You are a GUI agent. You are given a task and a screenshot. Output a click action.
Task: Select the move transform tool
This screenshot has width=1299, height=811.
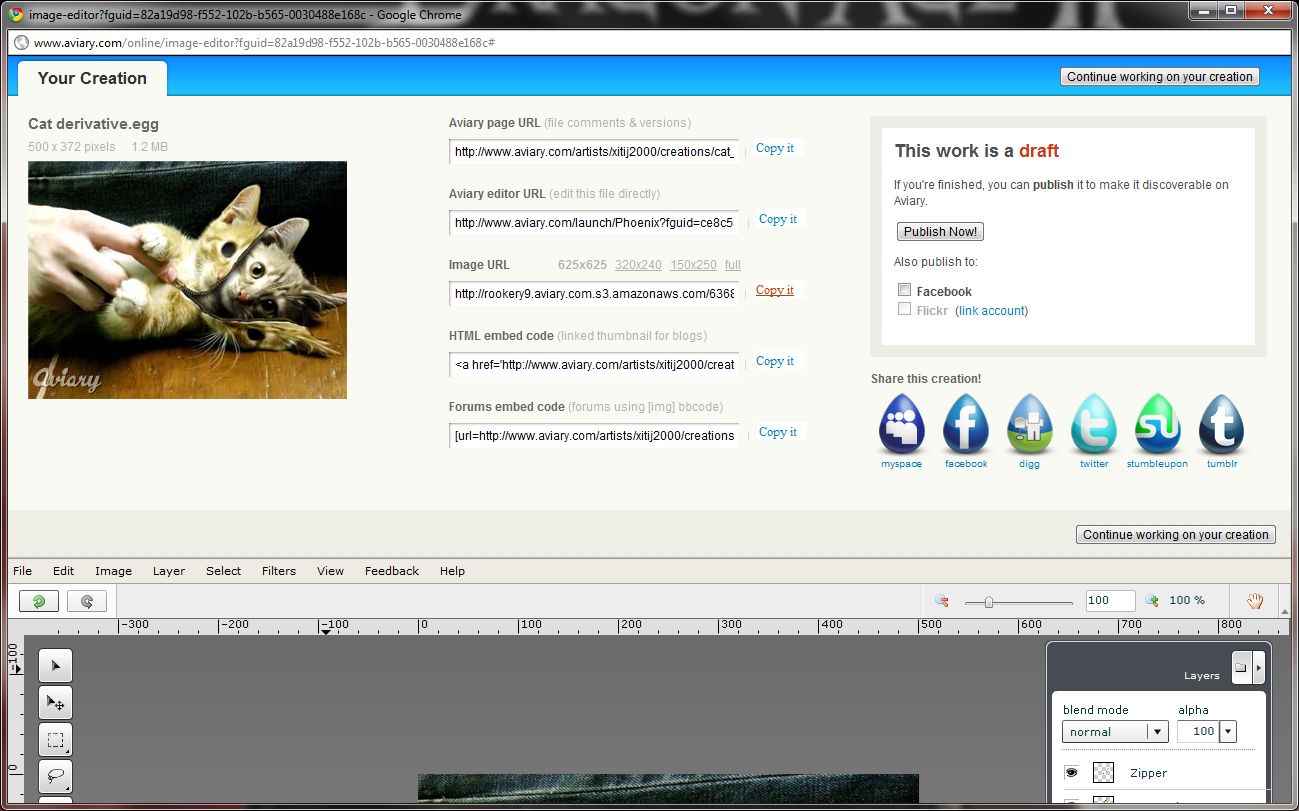click(55, 703)
